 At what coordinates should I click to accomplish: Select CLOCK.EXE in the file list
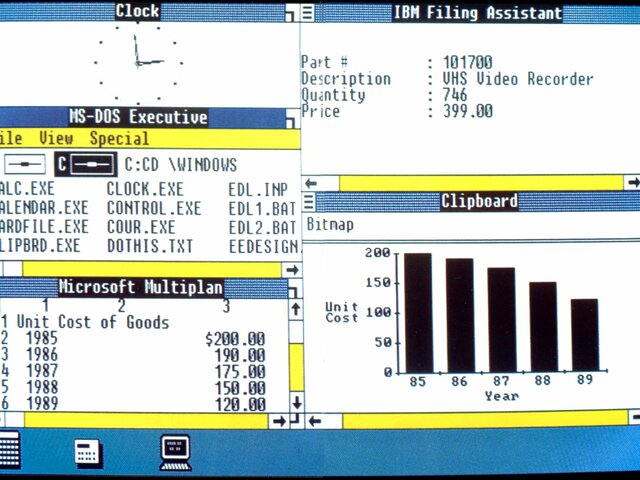click(x=145, y=189)
